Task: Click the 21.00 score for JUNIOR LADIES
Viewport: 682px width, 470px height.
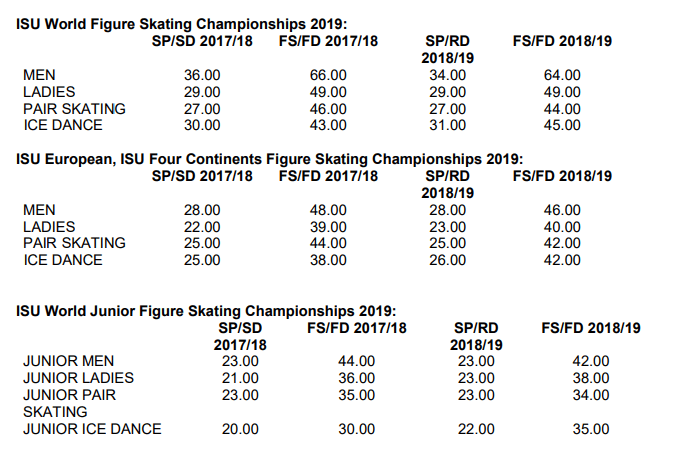Action: [240, 378]
